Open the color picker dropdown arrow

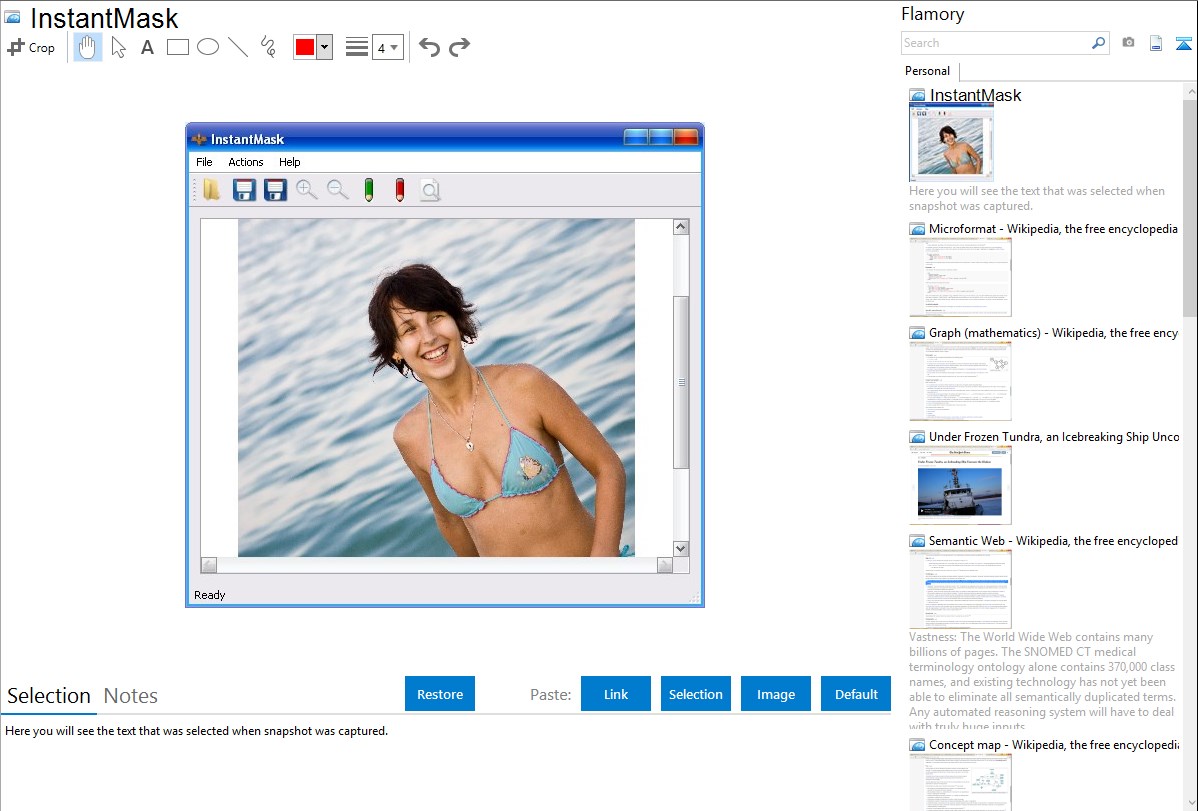point(324,47)
